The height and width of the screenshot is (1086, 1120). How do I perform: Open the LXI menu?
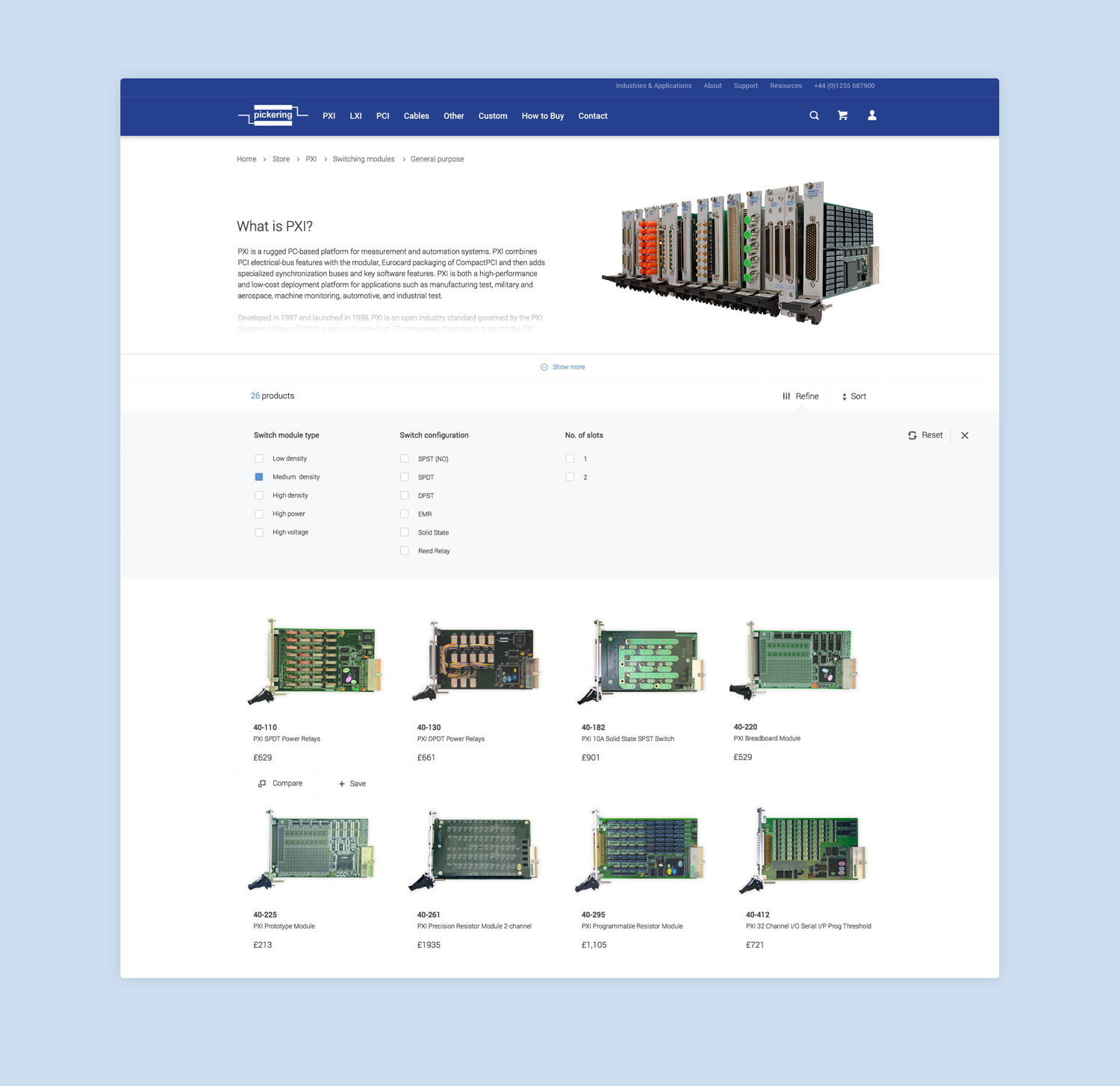[x=355, y=116]
